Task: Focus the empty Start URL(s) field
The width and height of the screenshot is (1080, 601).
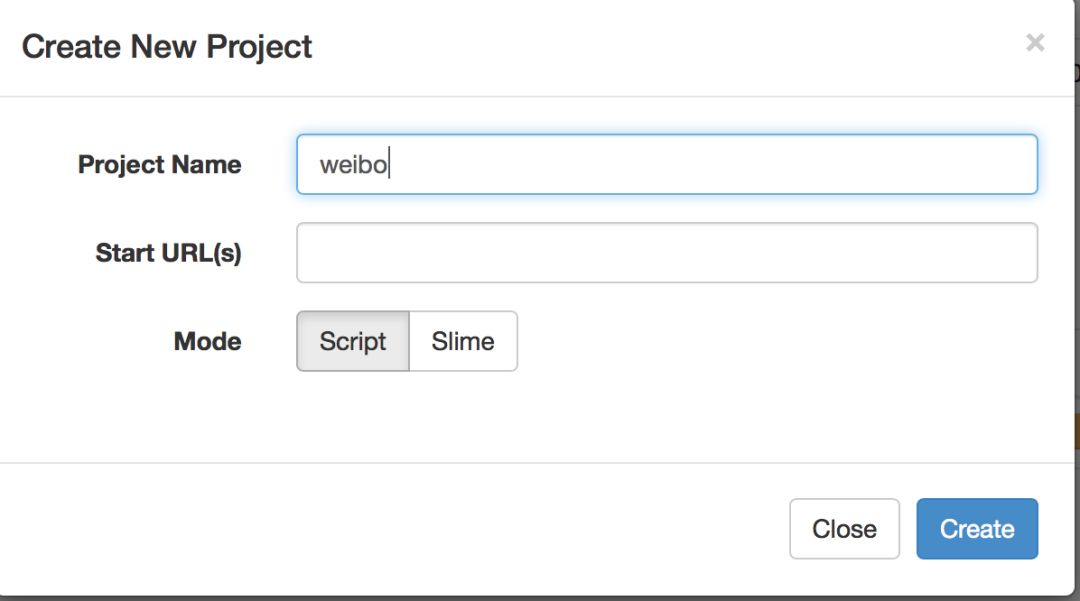Action: [666, 253]
